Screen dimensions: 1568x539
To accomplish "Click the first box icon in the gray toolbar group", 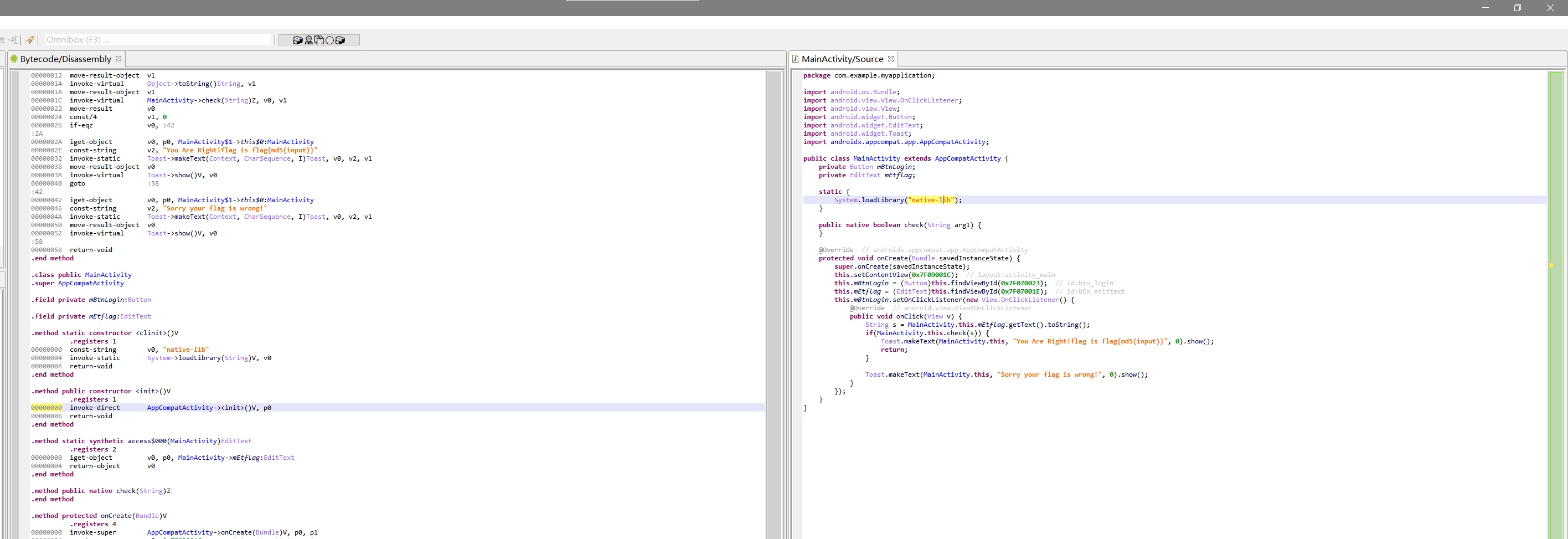I will 298,40.
